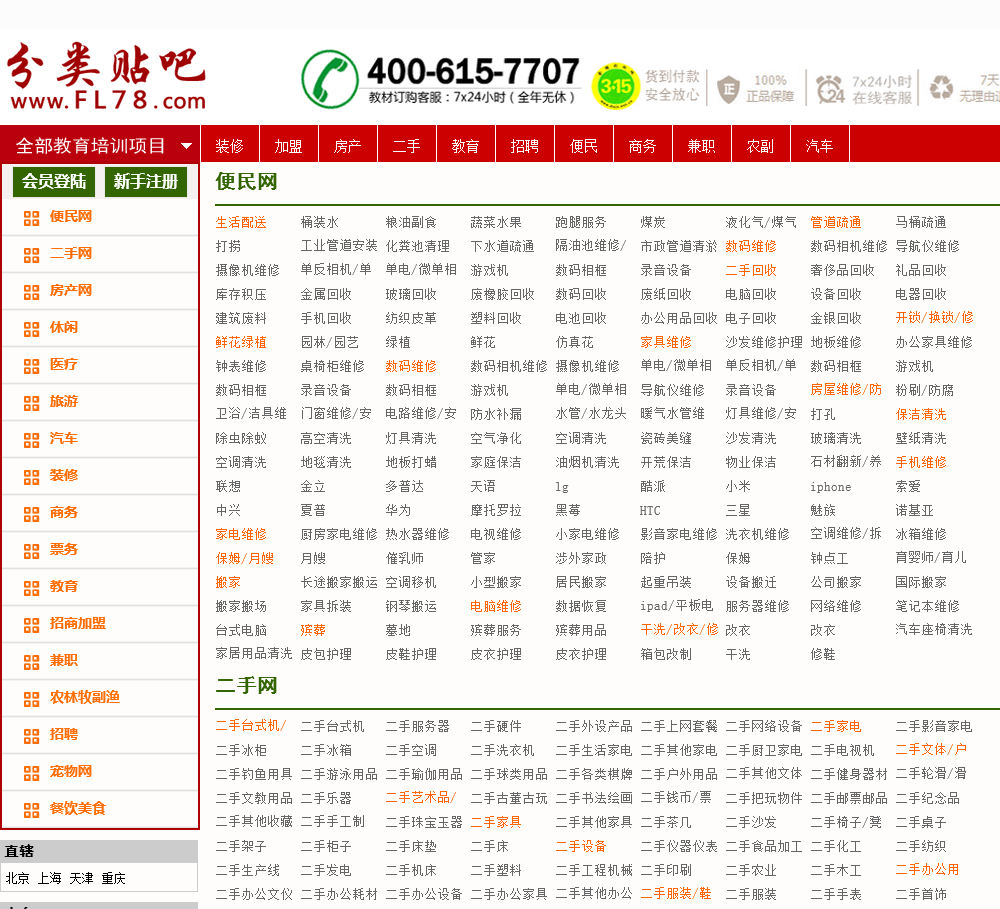This screenshot has width=1000, height=909.
Task: Click the grid icon beside 便民网
Action: click(x=31, y=218)
